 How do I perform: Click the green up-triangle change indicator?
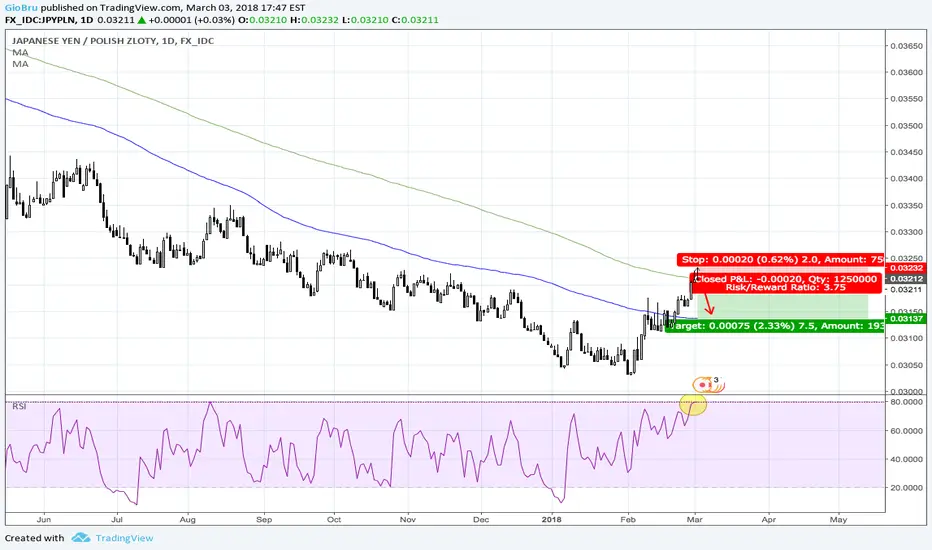point(141,20)
